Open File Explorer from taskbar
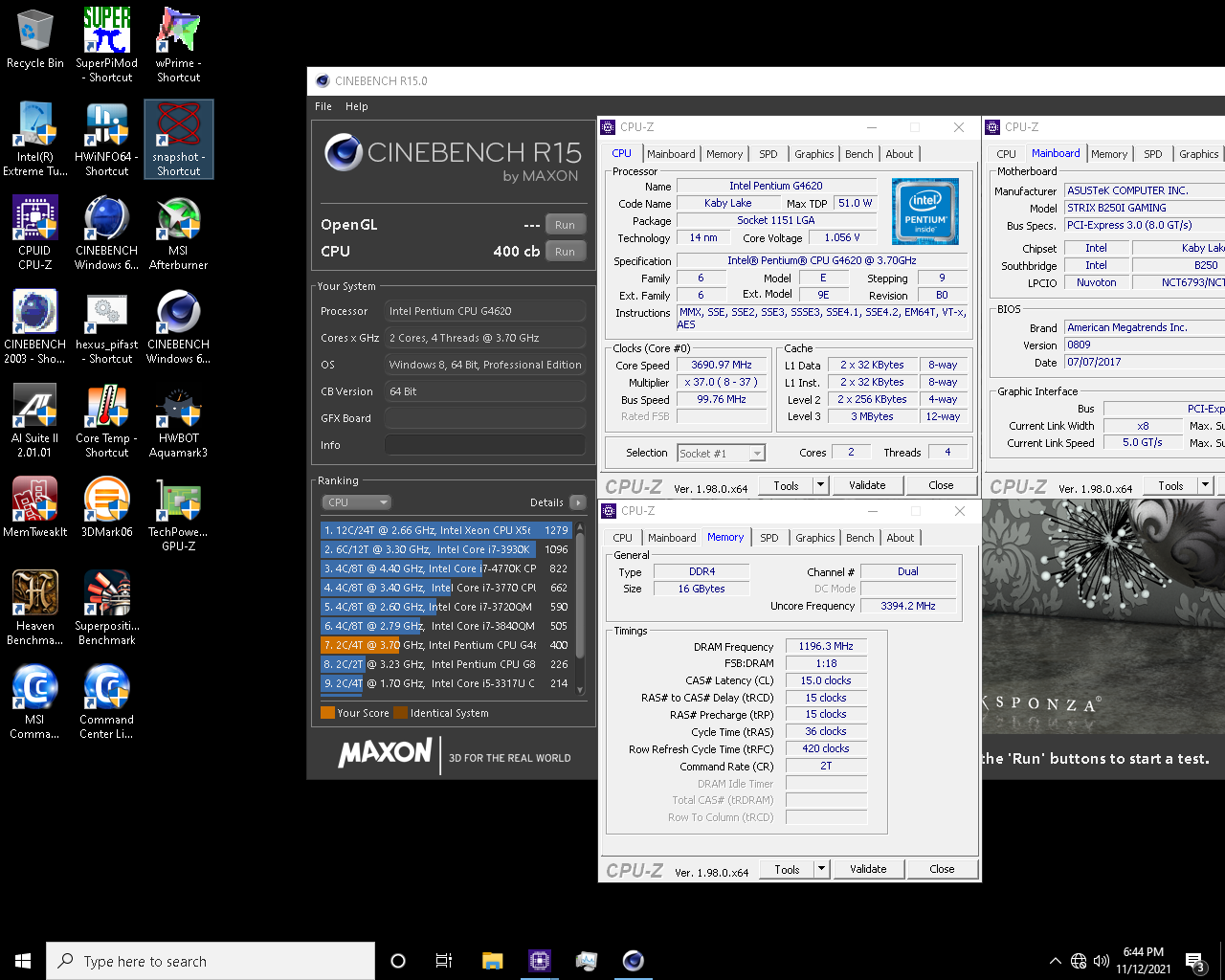 coord(493,961)
